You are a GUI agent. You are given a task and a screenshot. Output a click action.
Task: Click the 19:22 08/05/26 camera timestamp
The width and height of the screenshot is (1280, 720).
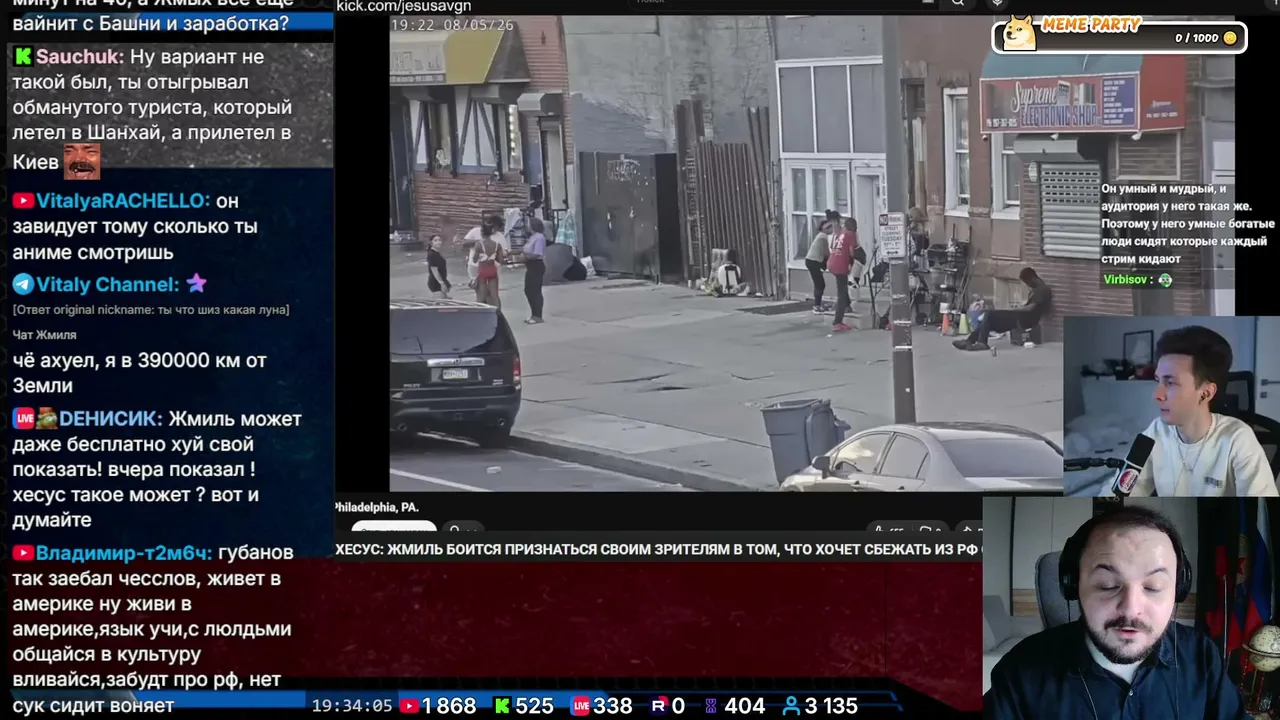click(x=452, y=25)
